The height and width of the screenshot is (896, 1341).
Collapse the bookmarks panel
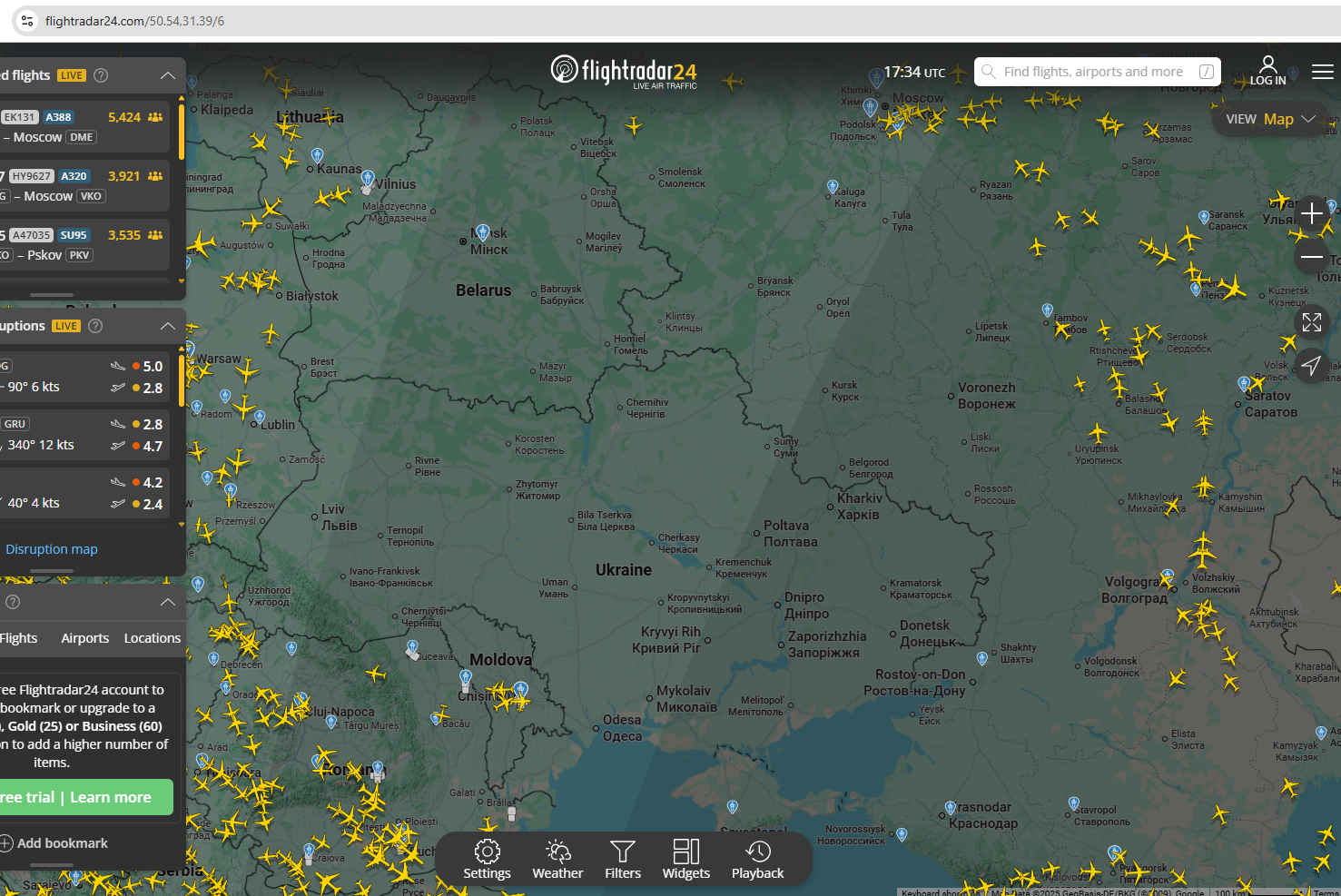point(168,602)
